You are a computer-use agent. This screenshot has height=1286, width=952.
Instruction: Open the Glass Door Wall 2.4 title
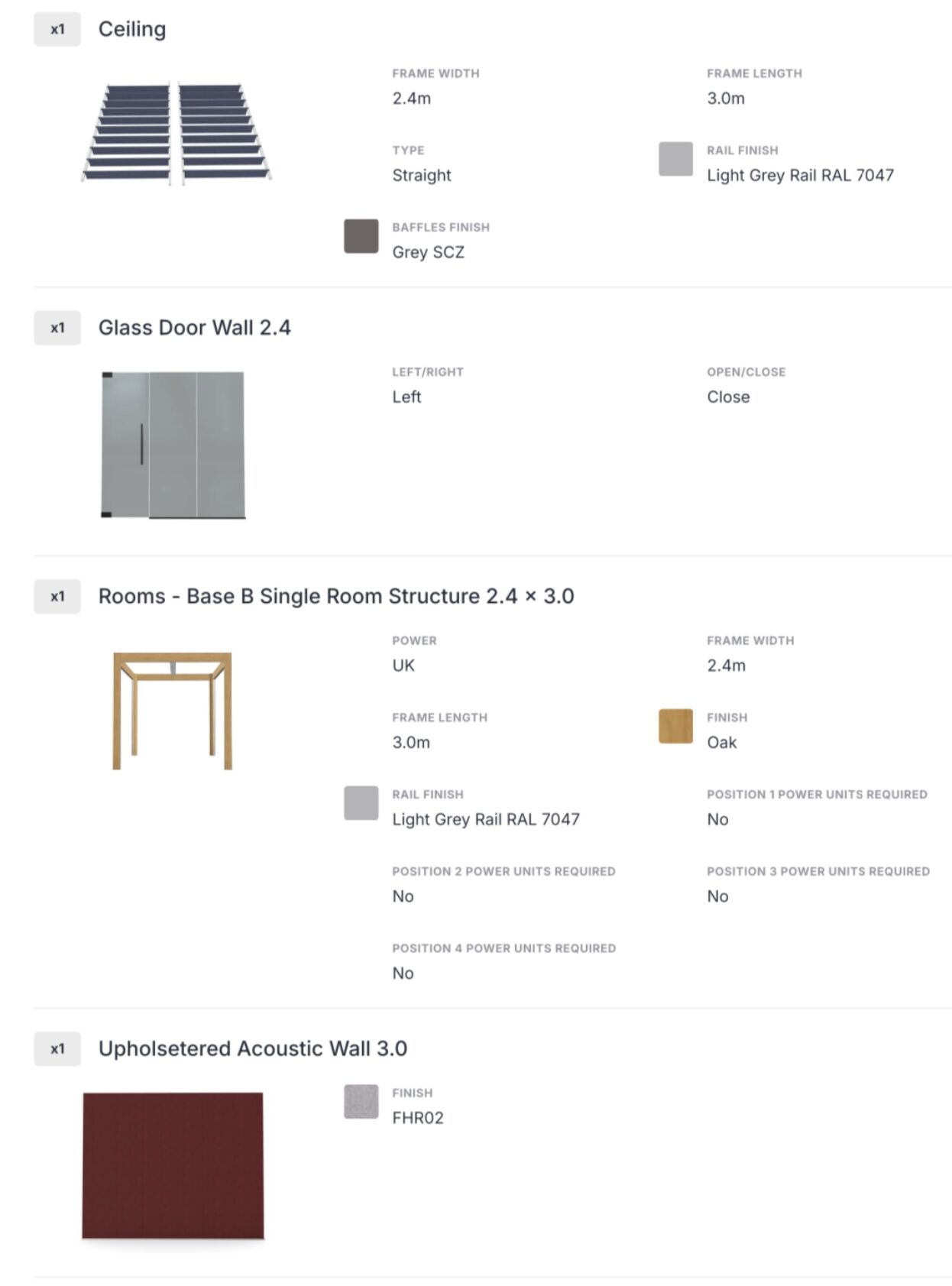pyautogui.click(x=194, y=328)
